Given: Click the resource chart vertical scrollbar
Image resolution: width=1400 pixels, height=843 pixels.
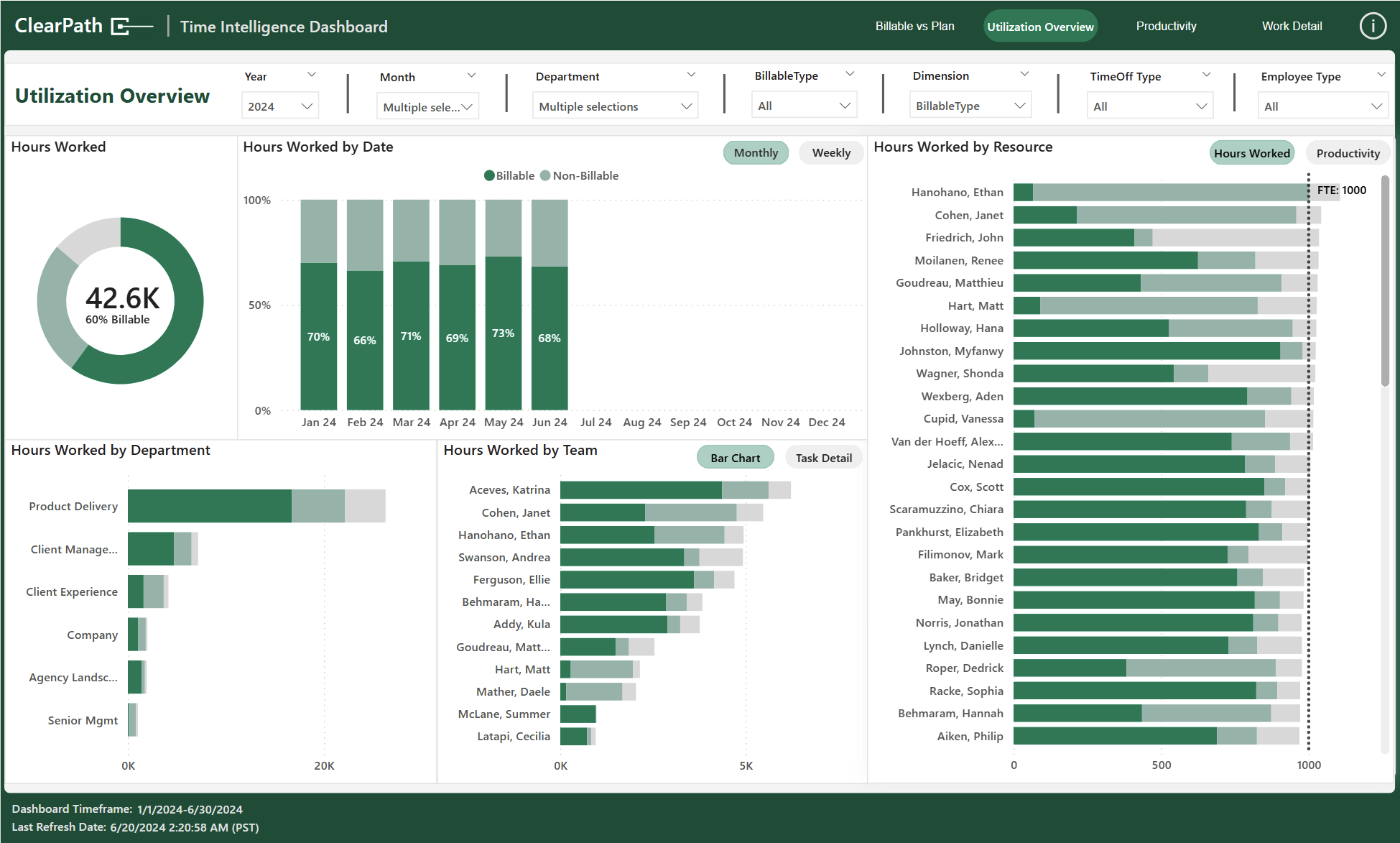Looking at the screenshot, I should point(1385,280).
